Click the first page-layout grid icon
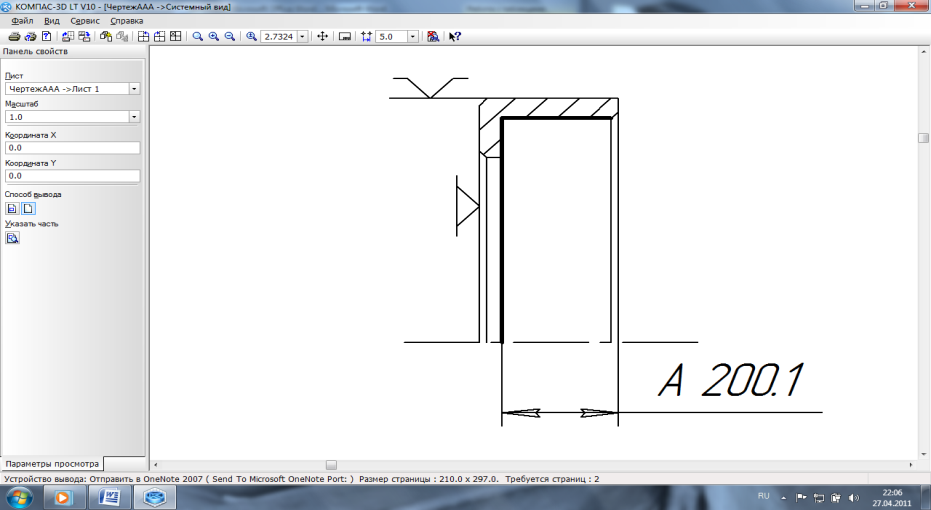931x510 pixels. (x=143, y=37)
